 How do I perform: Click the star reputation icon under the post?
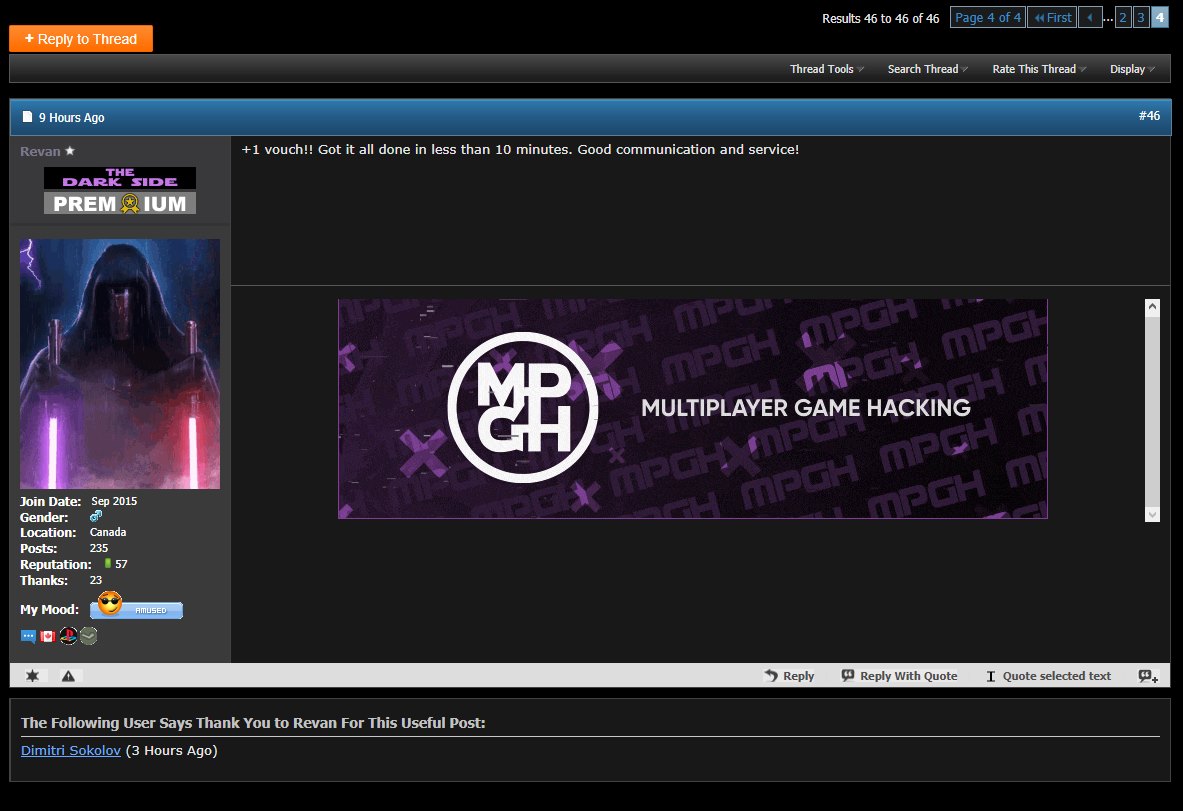tap(32, 675)
